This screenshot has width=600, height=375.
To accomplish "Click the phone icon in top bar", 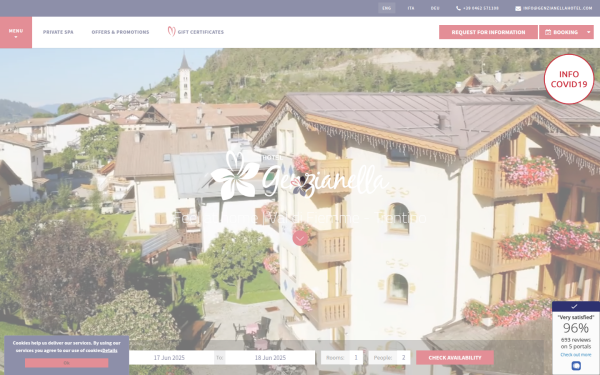I will [x=458, y=8].
